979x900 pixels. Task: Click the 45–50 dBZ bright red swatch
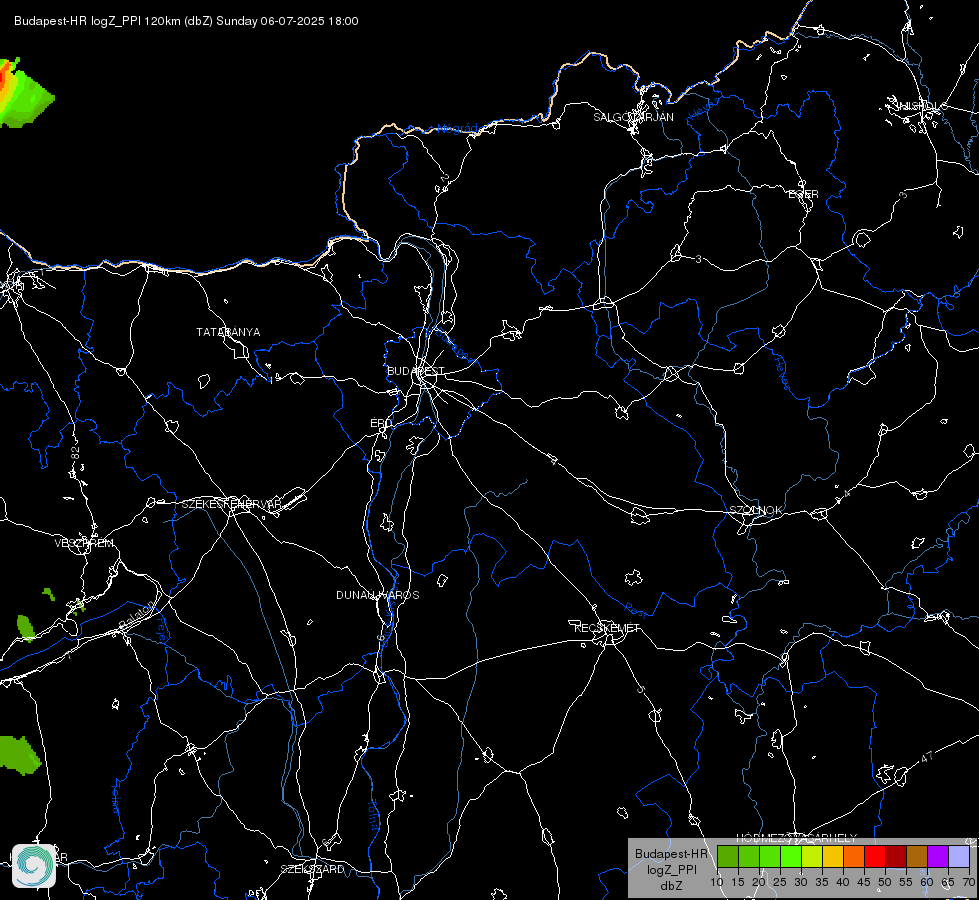pos(875,856)
